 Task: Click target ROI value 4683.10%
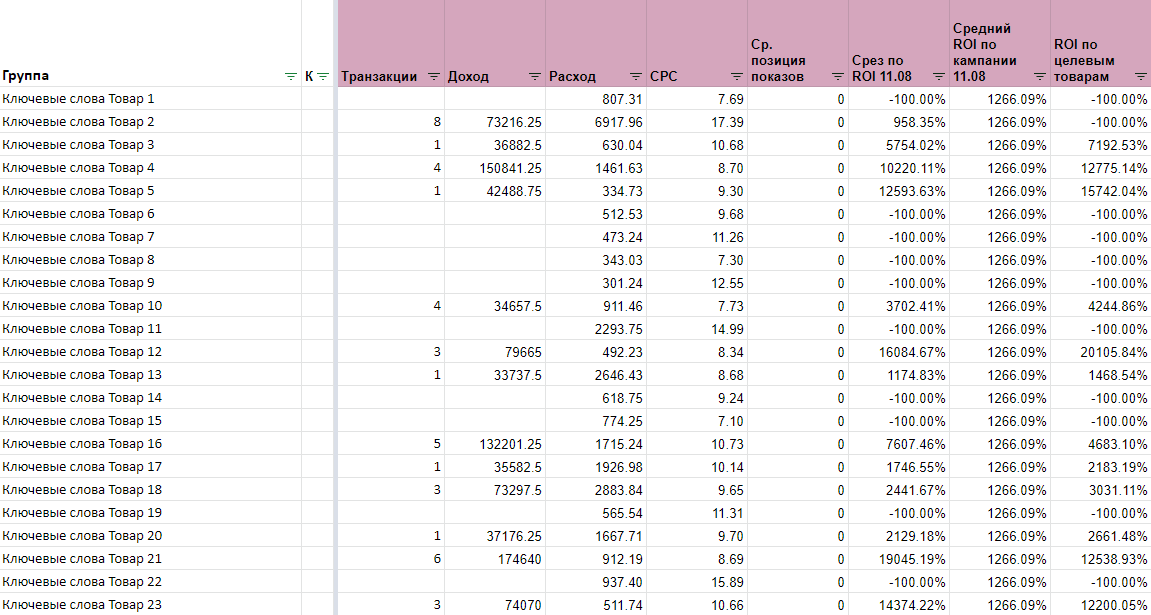coord(1118,443)
